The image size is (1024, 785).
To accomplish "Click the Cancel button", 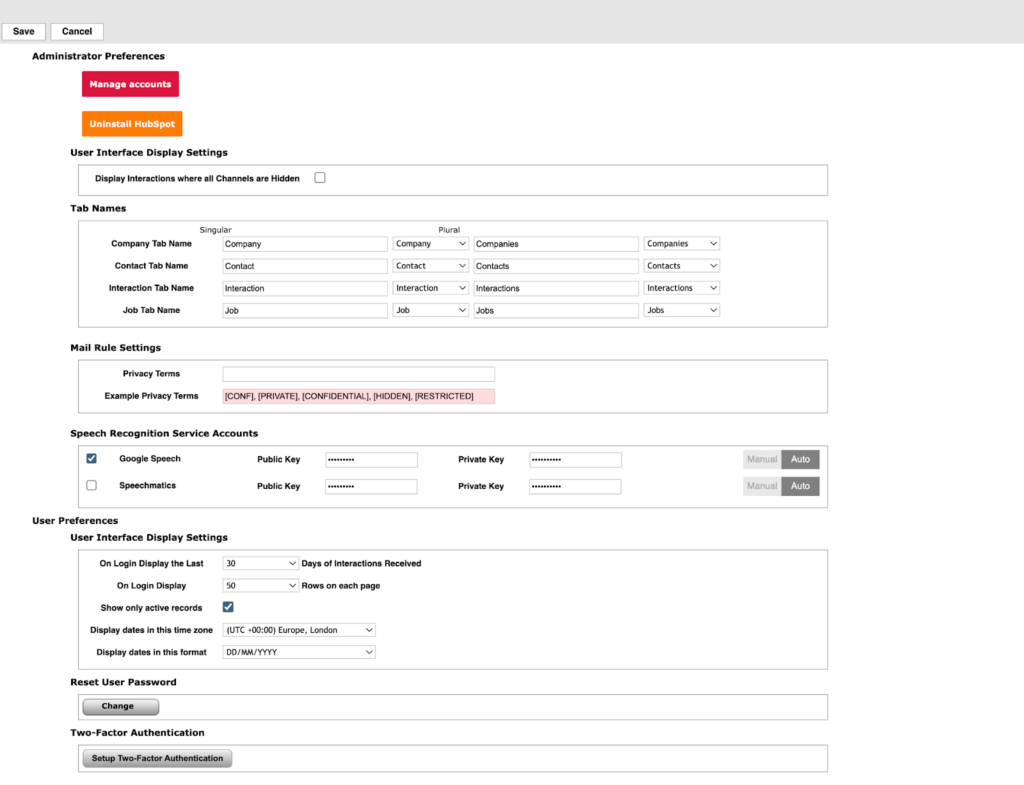I will [x=77, y=32].
